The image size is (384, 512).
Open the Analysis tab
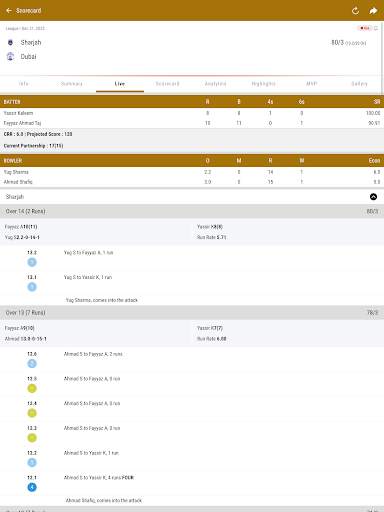pos(216,84)
